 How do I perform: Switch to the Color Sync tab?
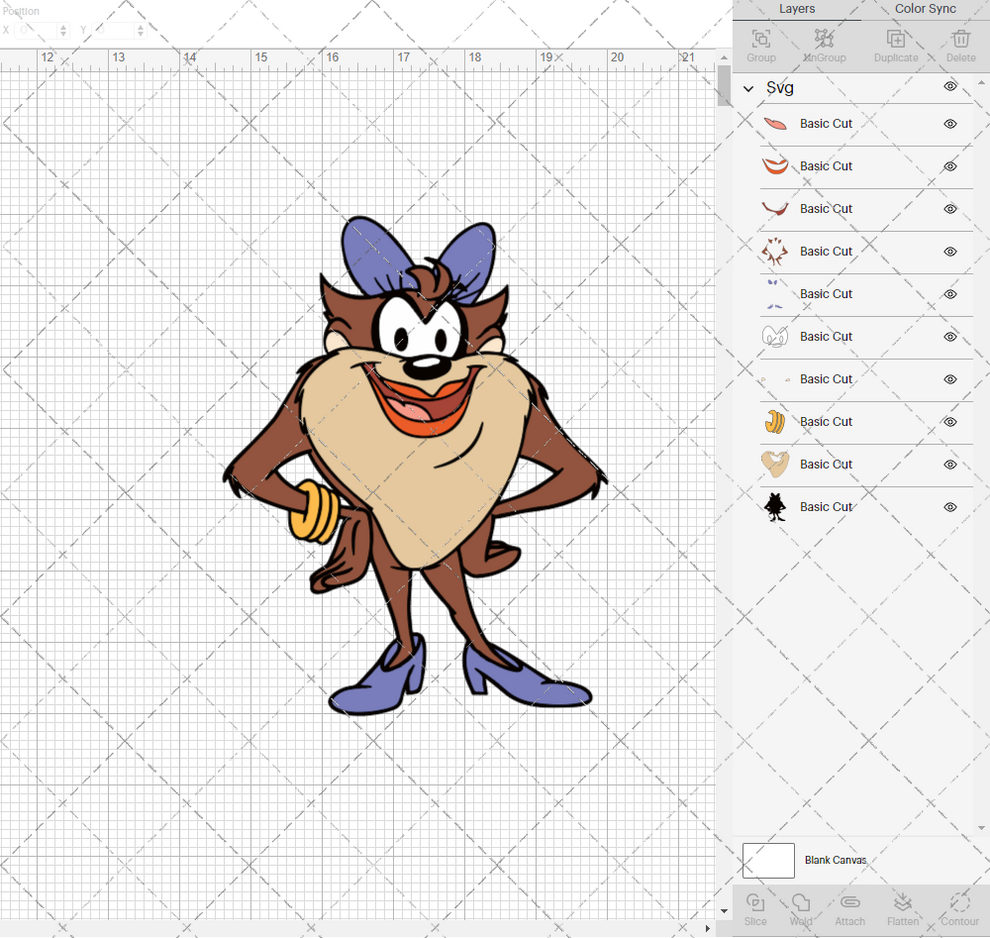point(924,9)
